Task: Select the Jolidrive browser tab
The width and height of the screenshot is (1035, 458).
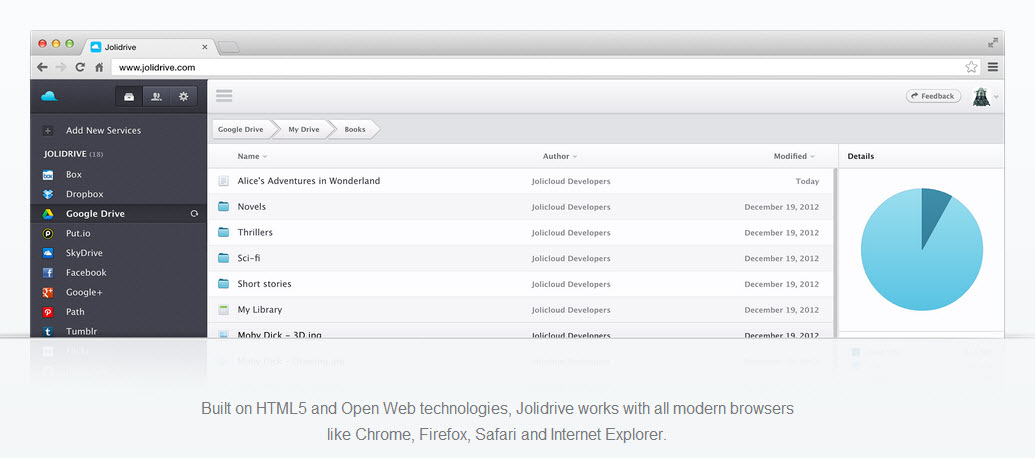Action: tap(149, 47)
